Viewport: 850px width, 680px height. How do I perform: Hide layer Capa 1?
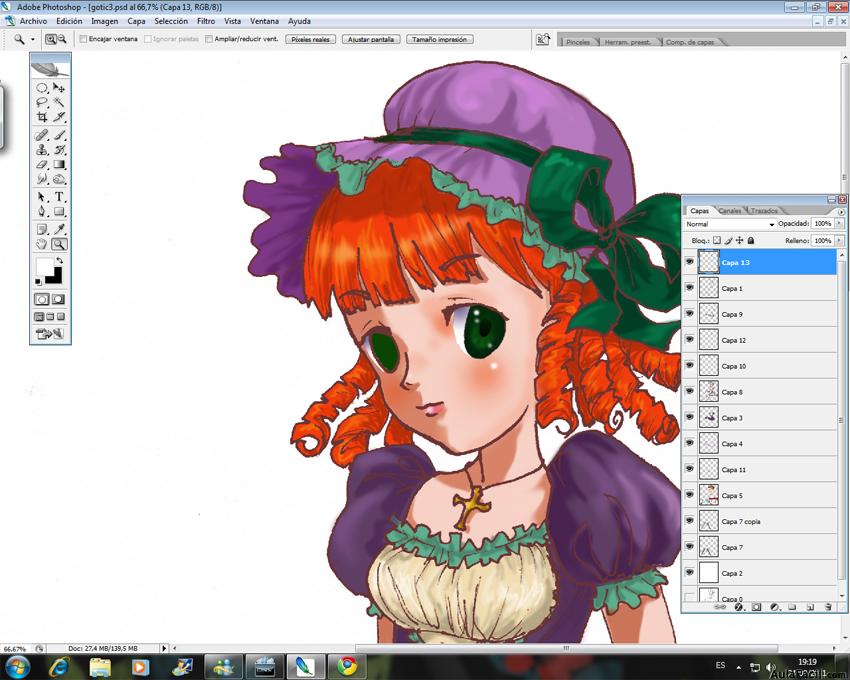click(x=690, y=288)
